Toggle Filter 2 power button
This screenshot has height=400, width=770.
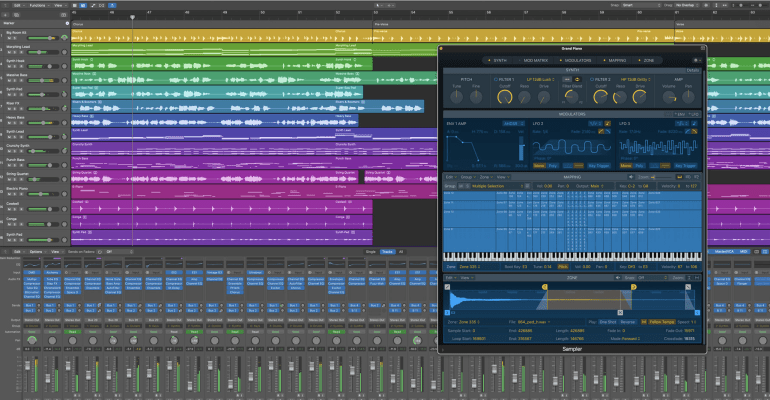pyautogui.click(x=592, y=79)
